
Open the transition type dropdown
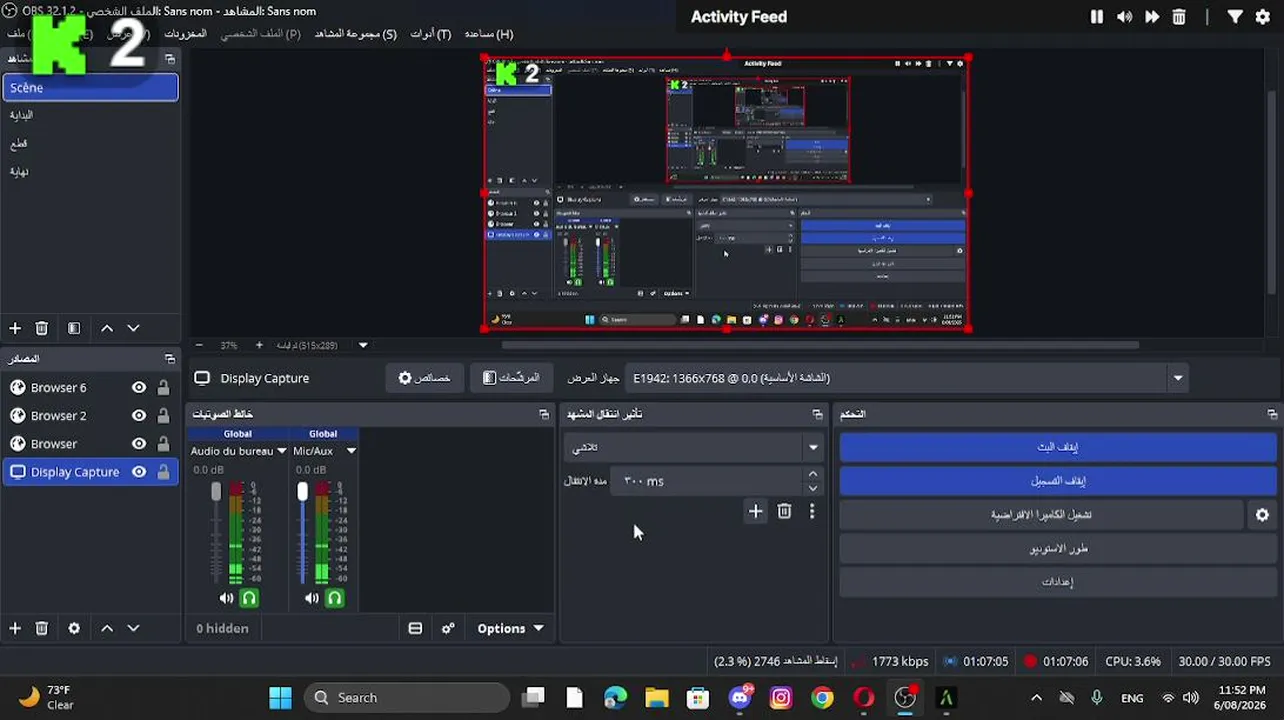point(693,448)
